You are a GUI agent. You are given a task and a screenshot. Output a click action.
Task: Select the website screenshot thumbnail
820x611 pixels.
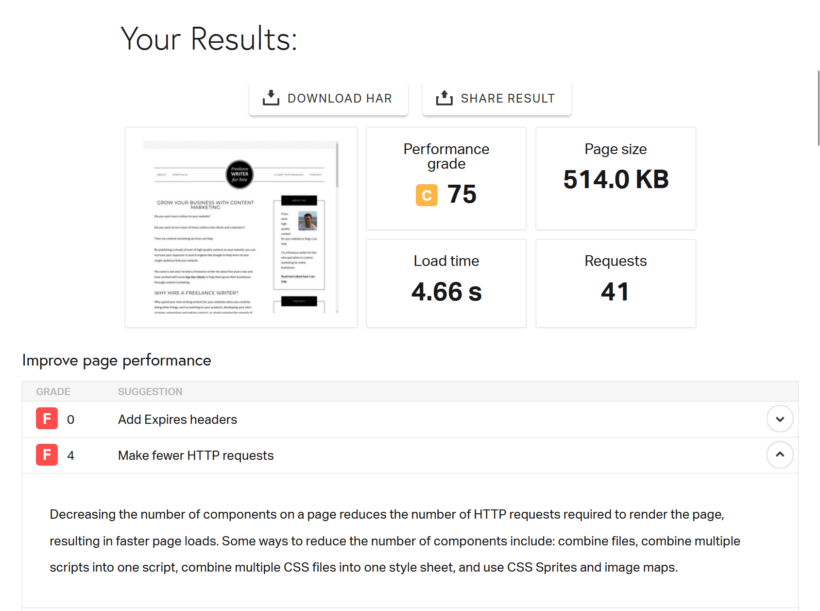[x=240, y=226]
